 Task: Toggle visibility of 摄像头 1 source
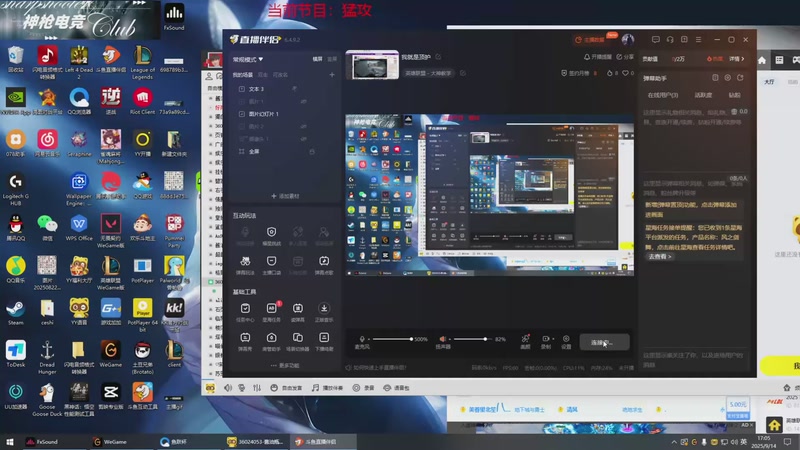coord(304,139)
